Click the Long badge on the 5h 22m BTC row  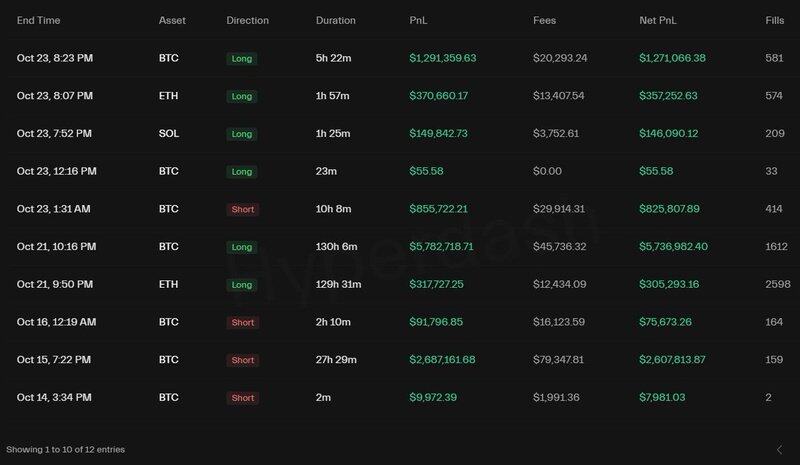(x=241, y=59)
